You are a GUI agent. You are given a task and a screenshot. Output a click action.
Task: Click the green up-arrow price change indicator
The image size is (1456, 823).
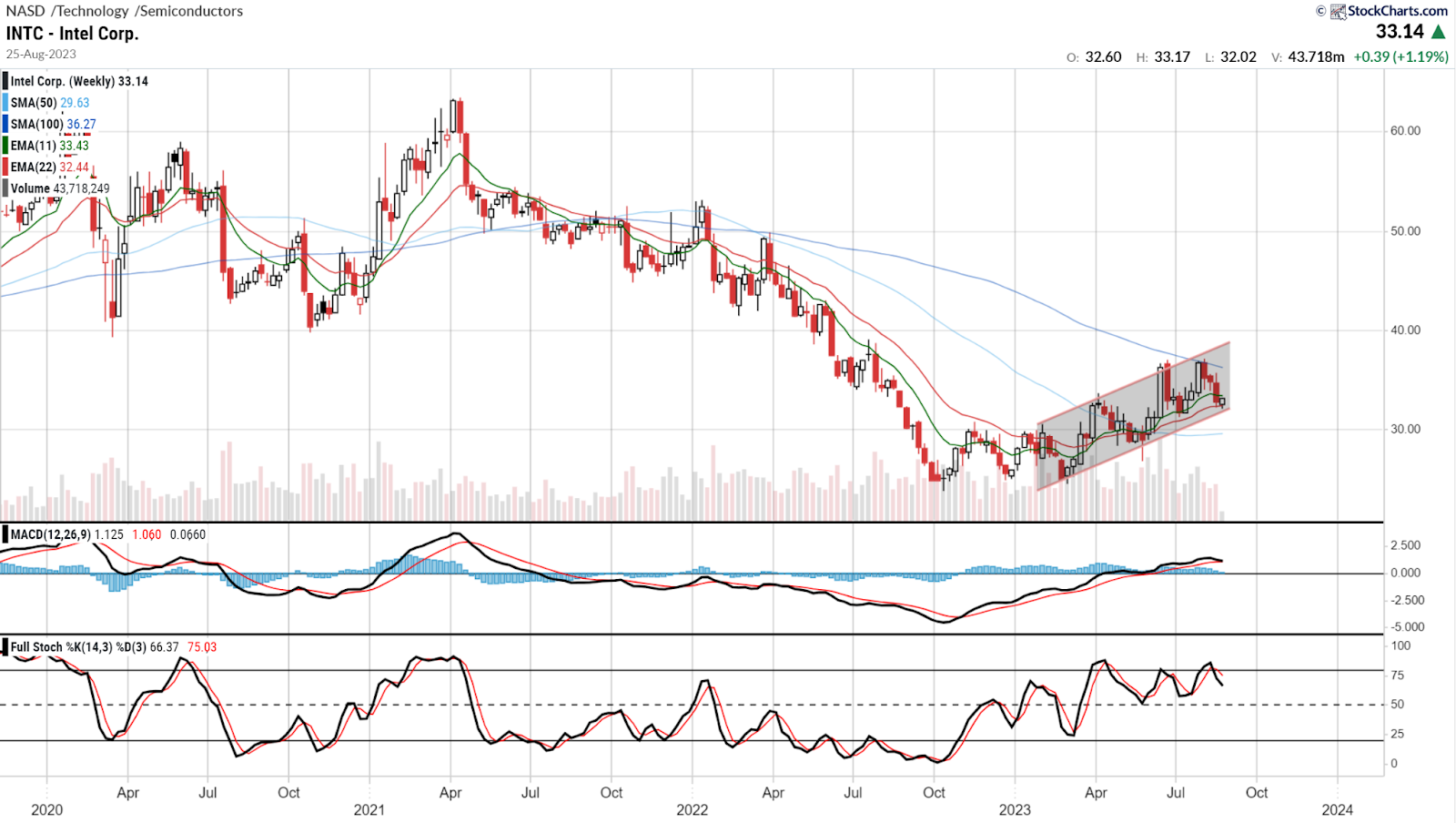click(1439, 32)
